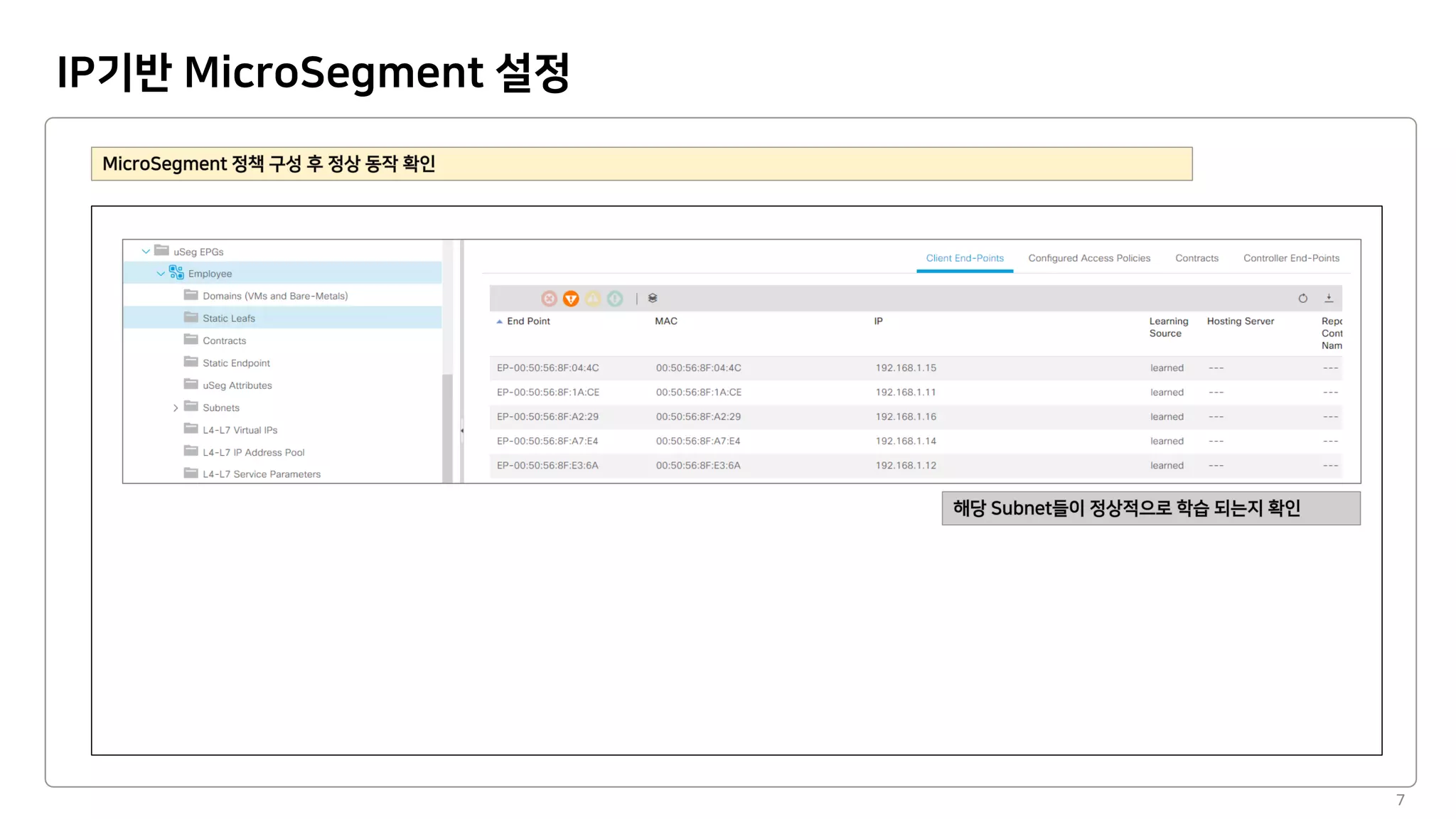The width and height of the screenshot is (1456, 819).
Task: Select the Employee uSeg EPG icon
Action: tap(176, 273)
